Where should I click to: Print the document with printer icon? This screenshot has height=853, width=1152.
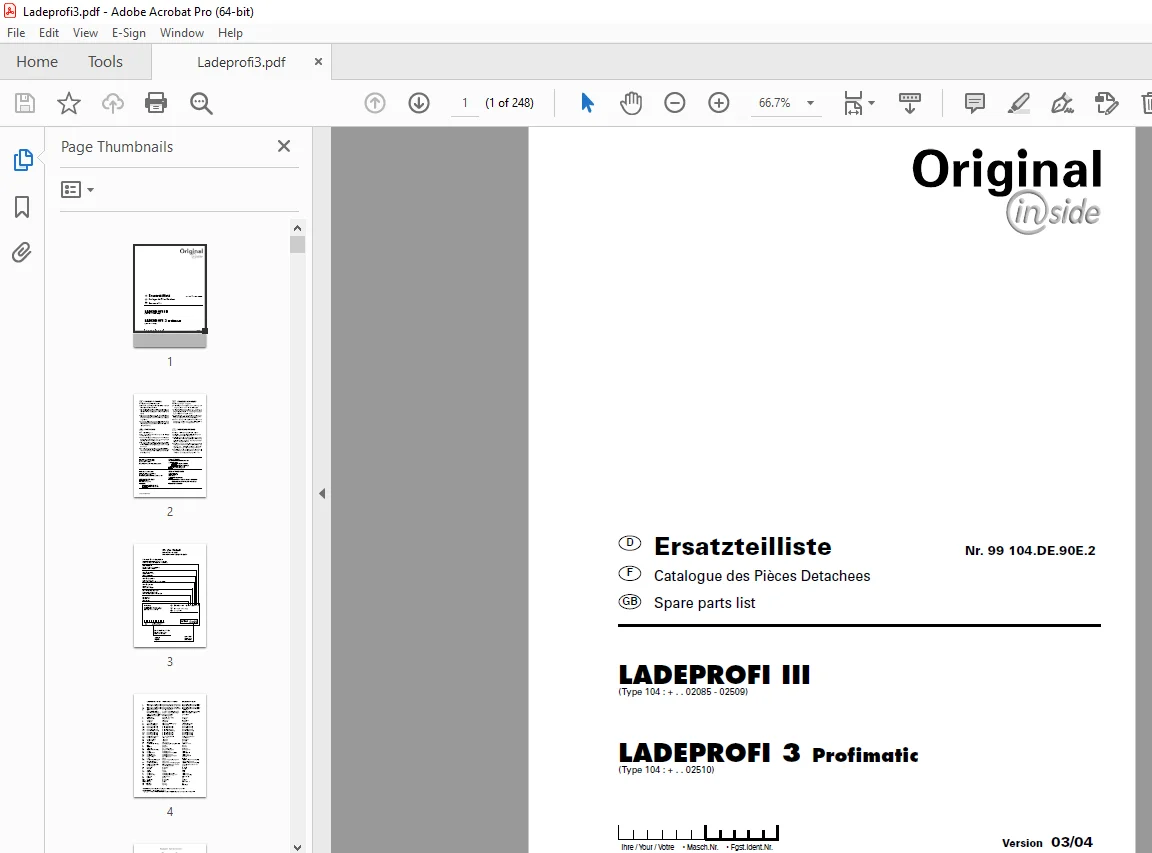point(156,103)
